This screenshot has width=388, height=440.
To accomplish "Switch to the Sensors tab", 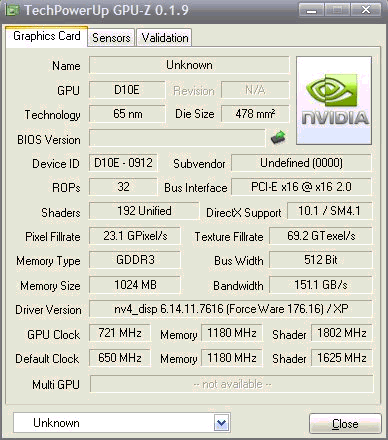I will 111,37.
